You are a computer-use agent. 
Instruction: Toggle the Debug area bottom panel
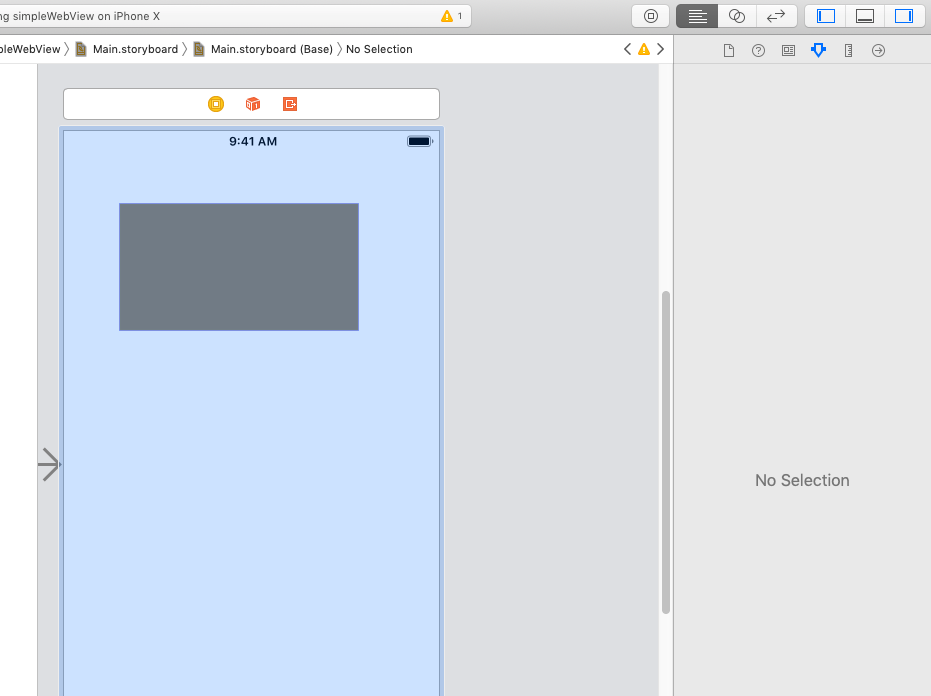(865, 16)
